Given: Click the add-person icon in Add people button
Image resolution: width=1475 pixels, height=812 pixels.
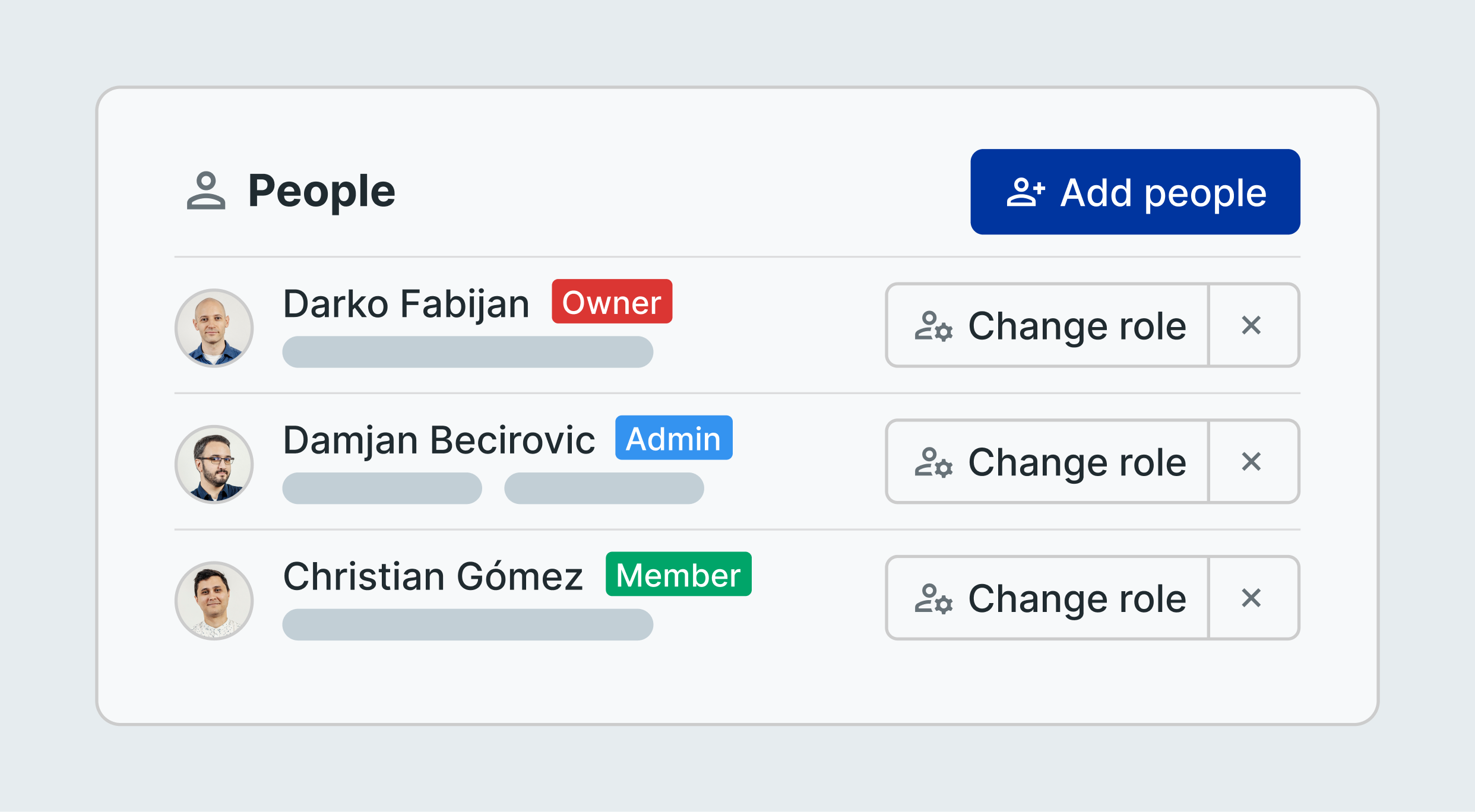Looking at the screenshot, I should pos(1025,192).
